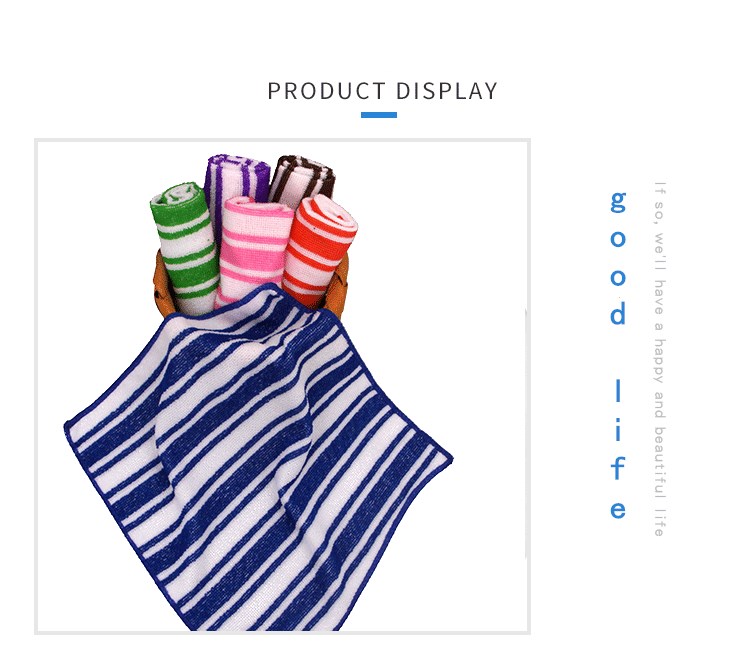The image size is (750, 662).
Task: Click the blue letter i in life
Action: [x=618, y=429]
